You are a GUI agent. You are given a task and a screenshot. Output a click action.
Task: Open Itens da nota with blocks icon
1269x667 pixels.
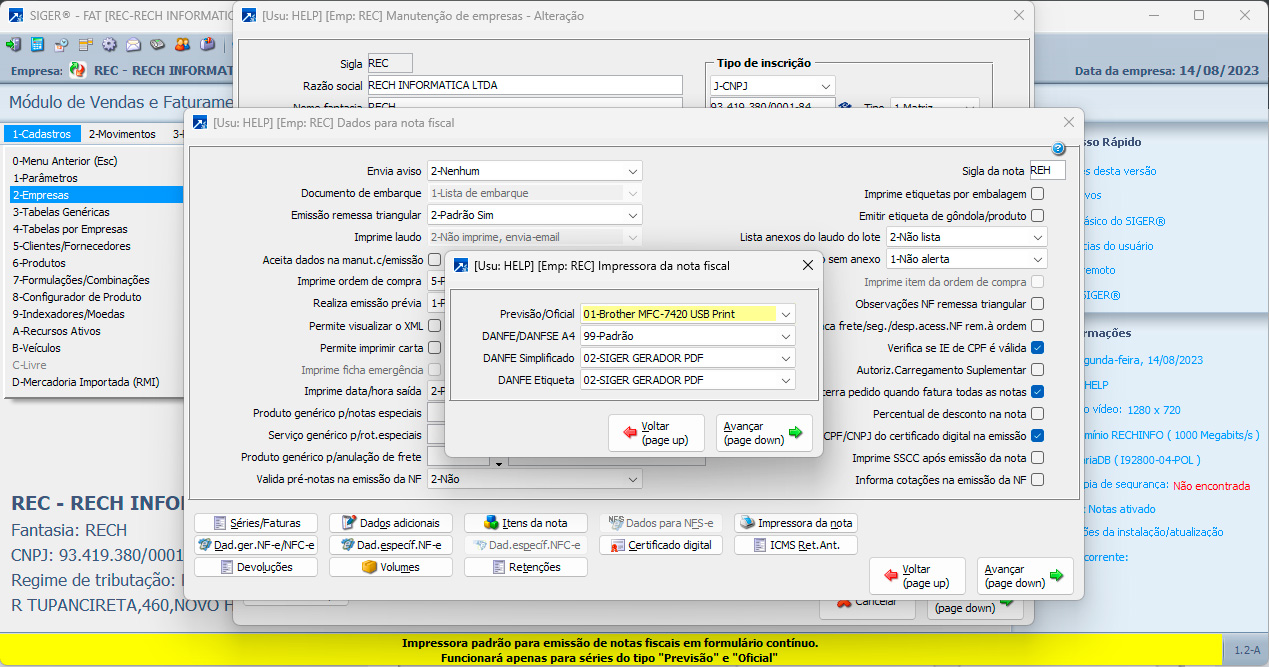tap(524, 523)
